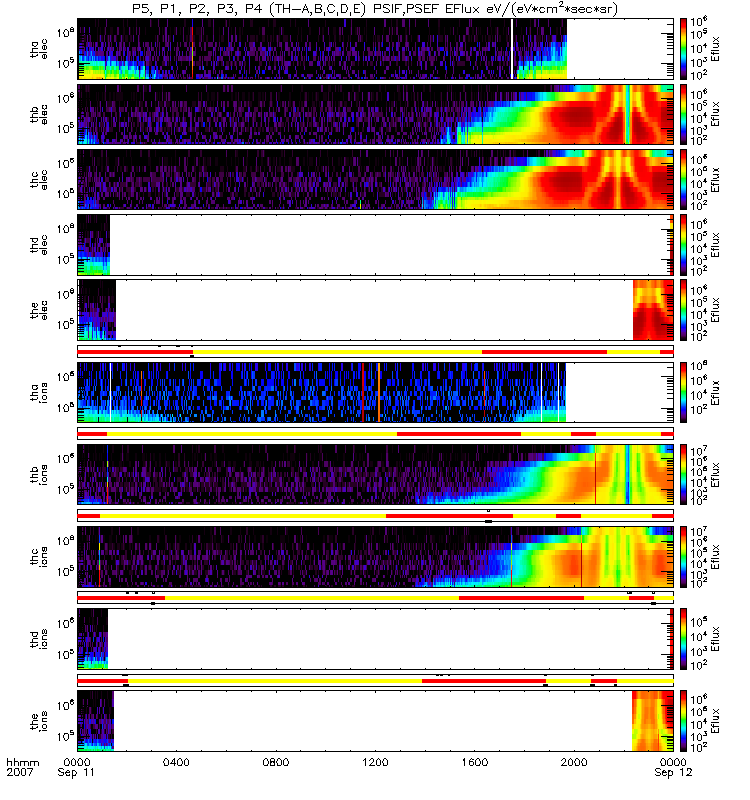Click the color bar beside thd elec panel
Viewport: 750px width, 800px height.
[684, 244]
